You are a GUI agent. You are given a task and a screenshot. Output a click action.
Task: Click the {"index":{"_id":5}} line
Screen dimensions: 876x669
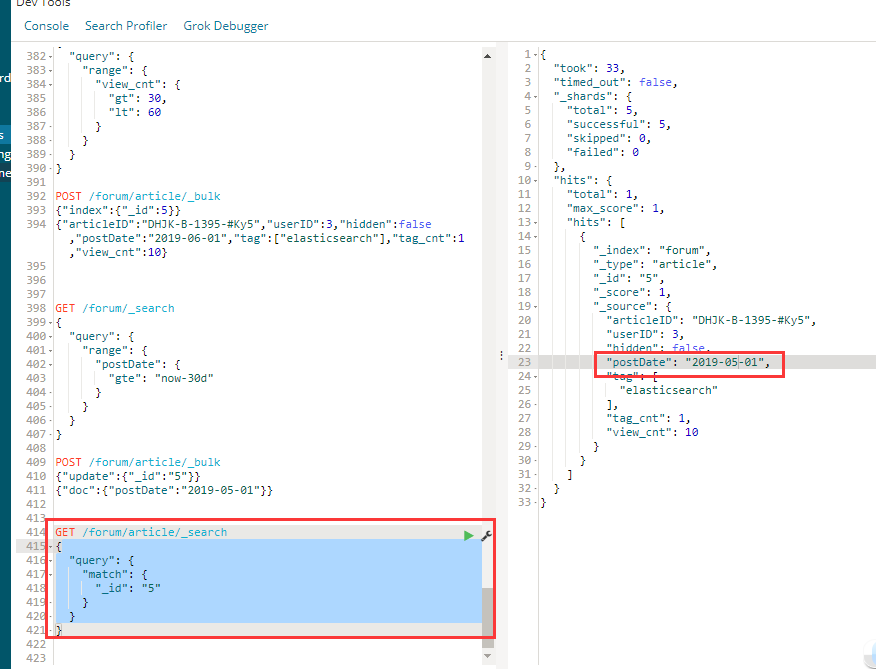point(118,210)
